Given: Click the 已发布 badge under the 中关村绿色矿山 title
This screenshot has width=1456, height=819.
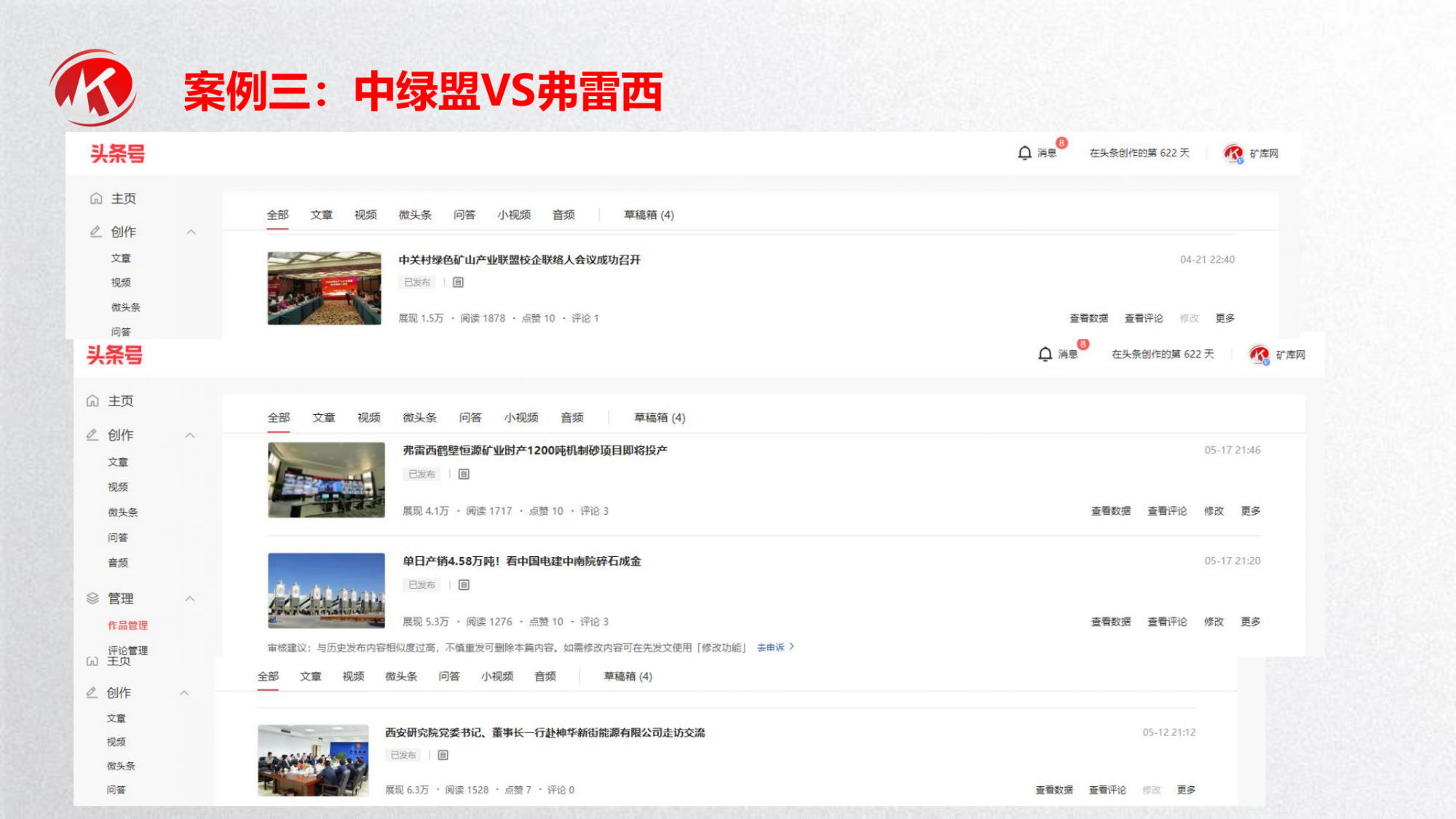Looking at the screenshot, I should click(417, 282).
